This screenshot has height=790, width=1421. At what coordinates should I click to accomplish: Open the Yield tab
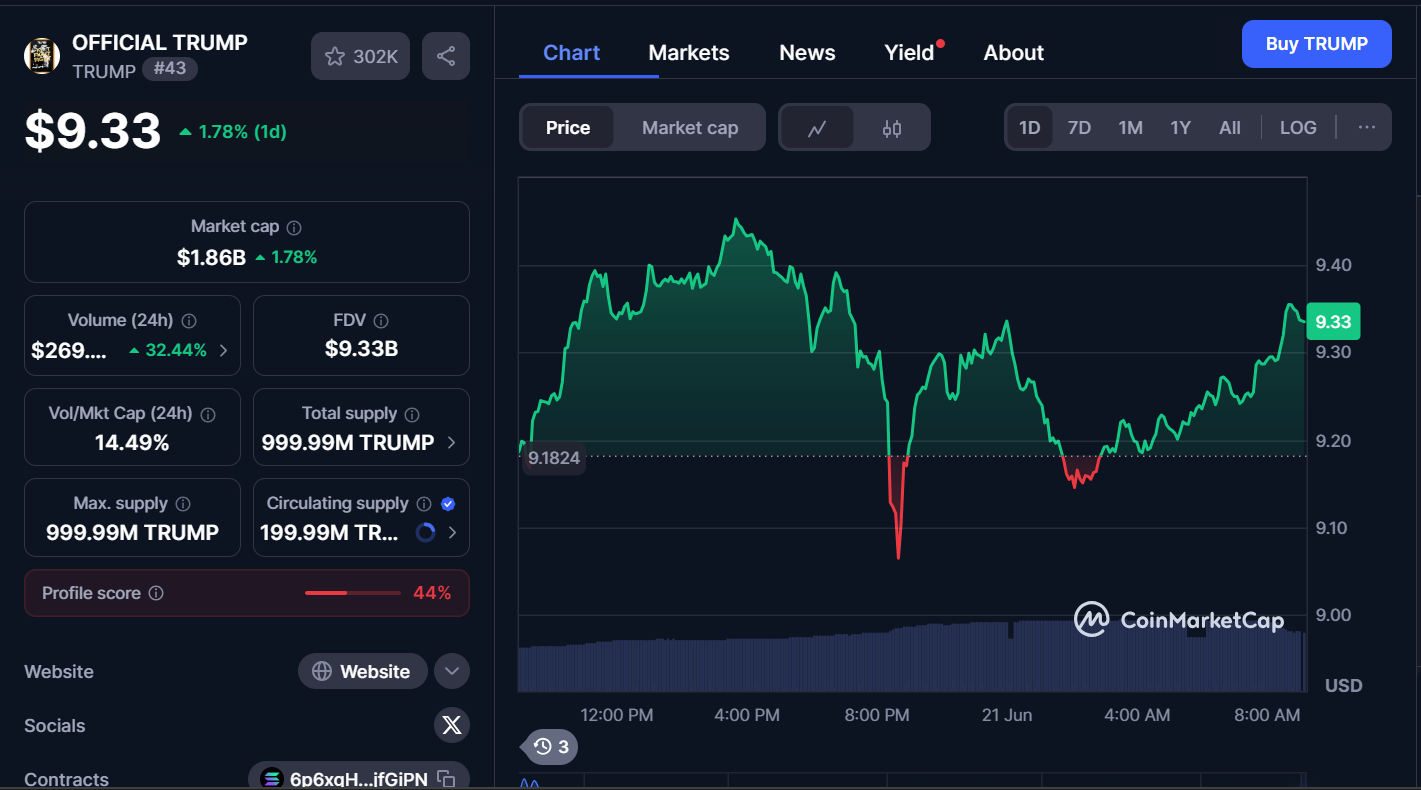pos(909,53)
